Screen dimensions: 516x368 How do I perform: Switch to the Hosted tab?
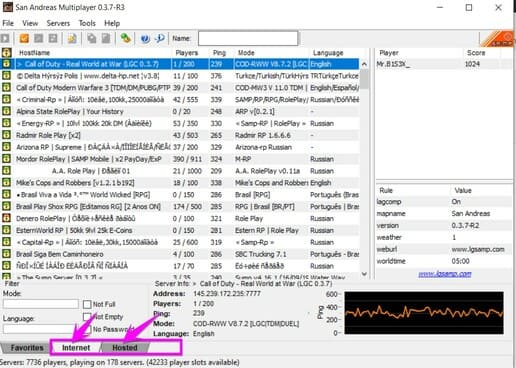coord(125,348)
